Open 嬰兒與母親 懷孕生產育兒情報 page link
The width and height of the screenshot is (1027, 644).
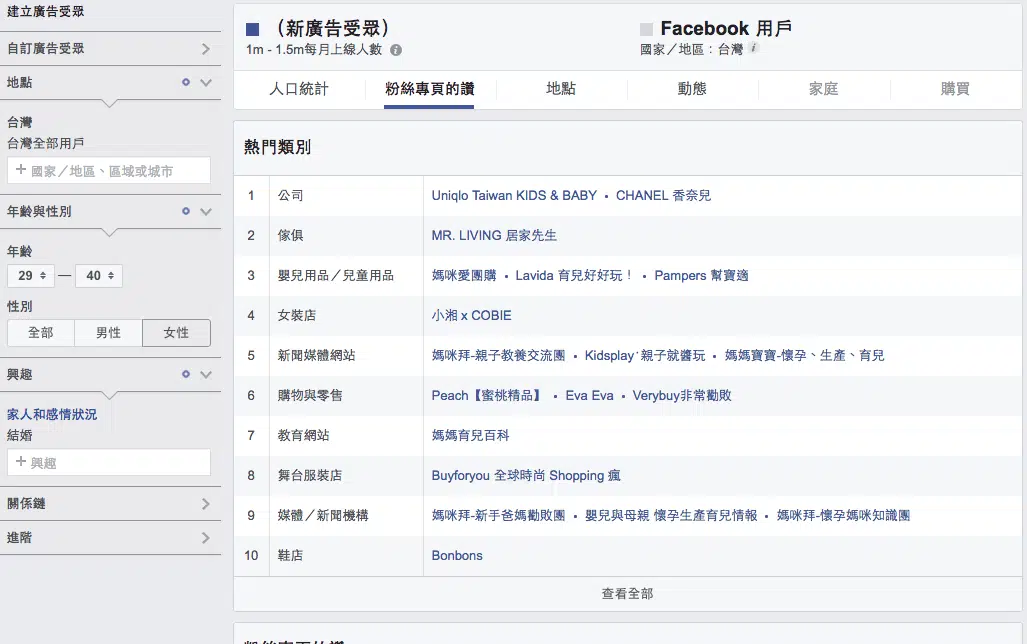coord(671,515)
